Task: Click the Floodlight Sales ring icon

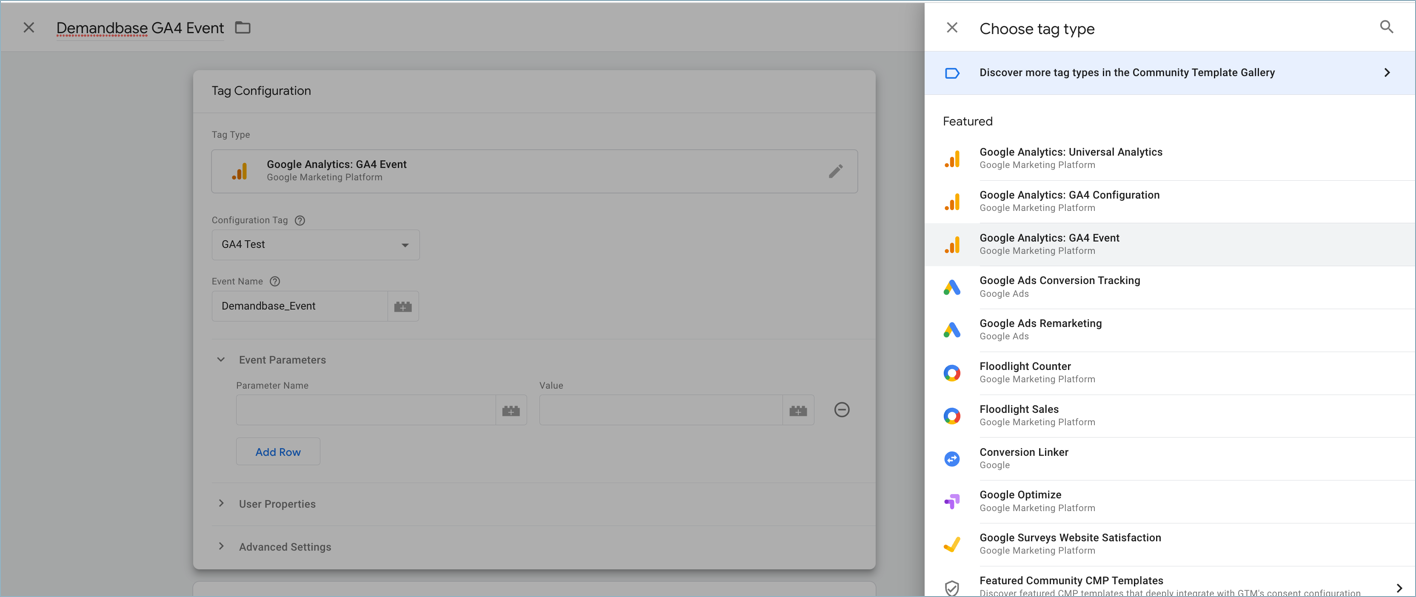Action: [x=952, y=416]
